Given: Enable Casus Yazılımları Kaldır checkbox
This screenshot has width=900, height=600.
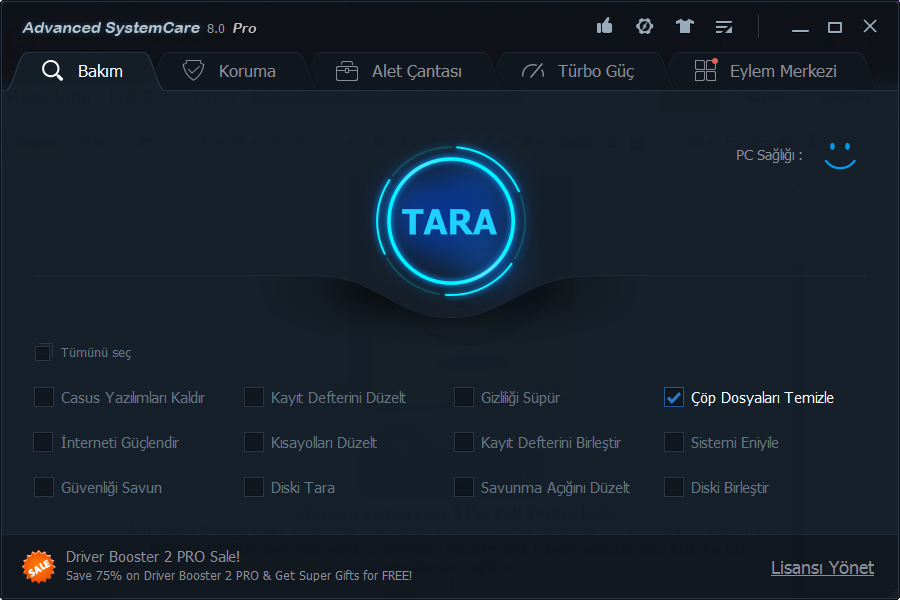Looking at the screenshot, I should click(x=44, y=397).
